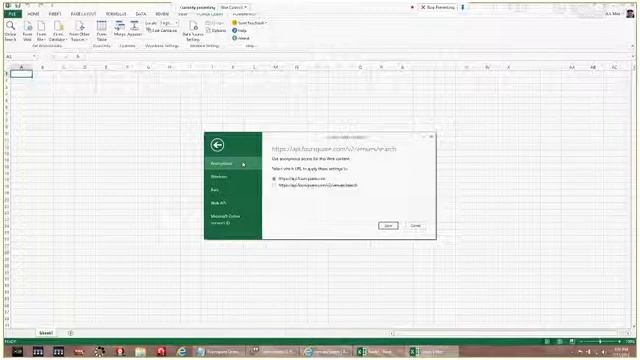
Task: Adjust the zoom slider handle
Action: [x=600, y=341]
